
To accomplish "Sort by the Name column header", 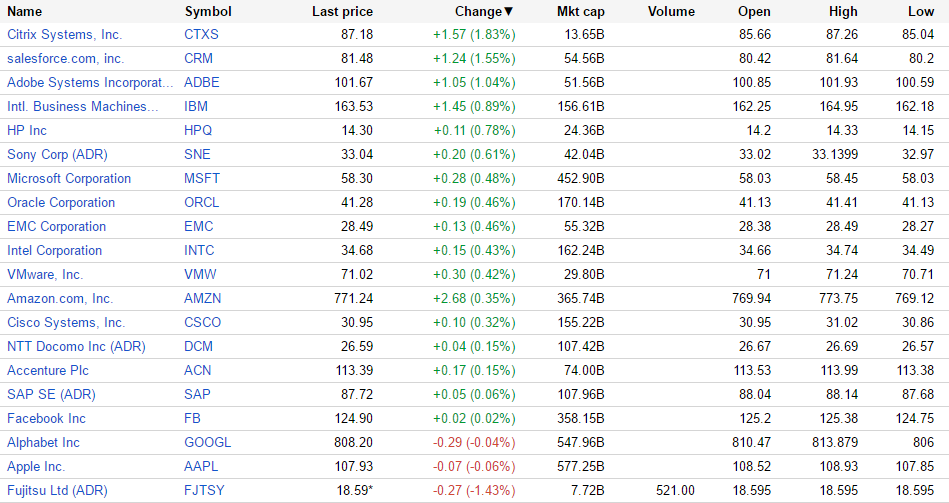I will click(x=25, y=12).
